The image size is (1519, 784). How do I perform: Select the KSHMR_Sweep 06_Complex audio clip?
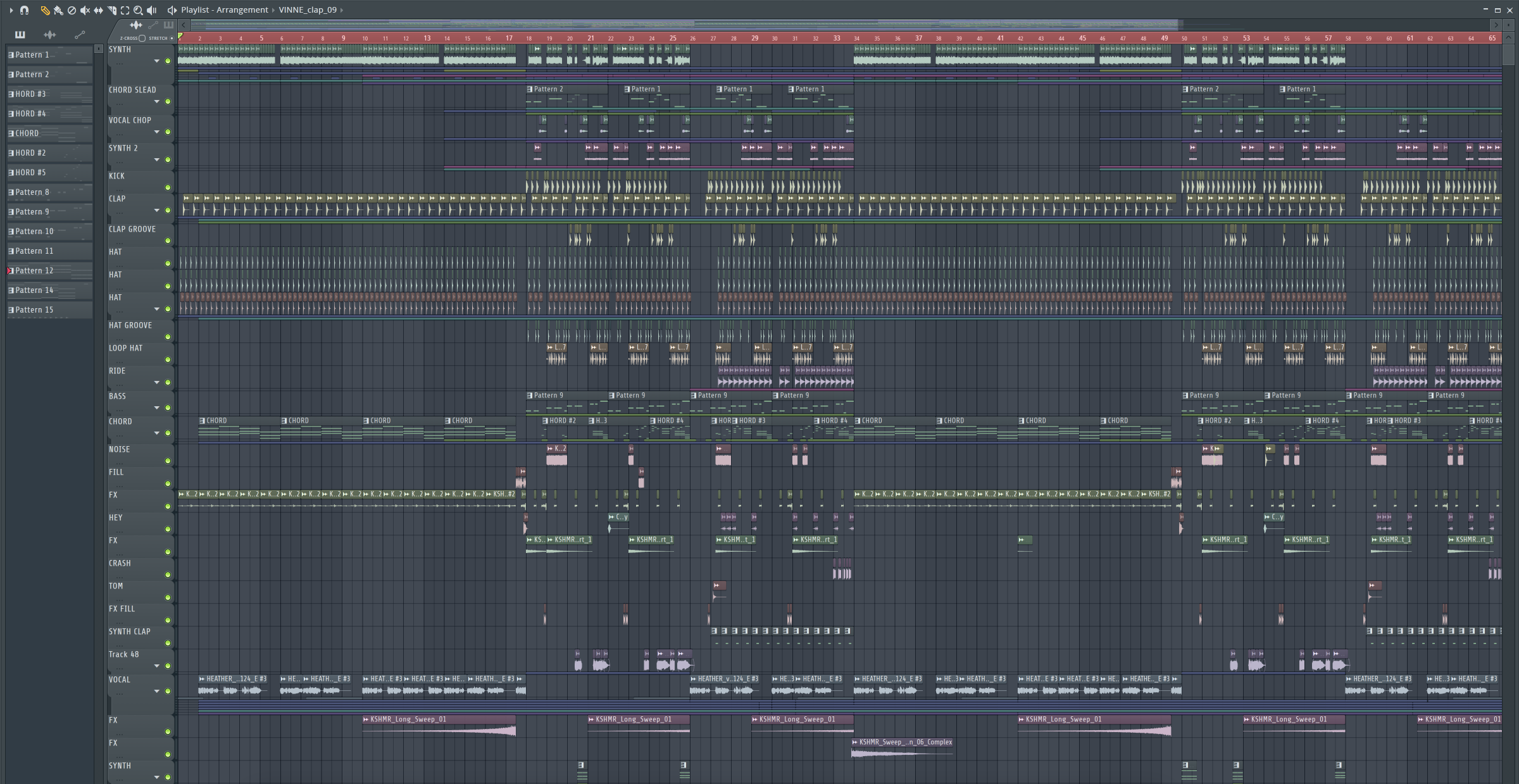click(902, 748)
